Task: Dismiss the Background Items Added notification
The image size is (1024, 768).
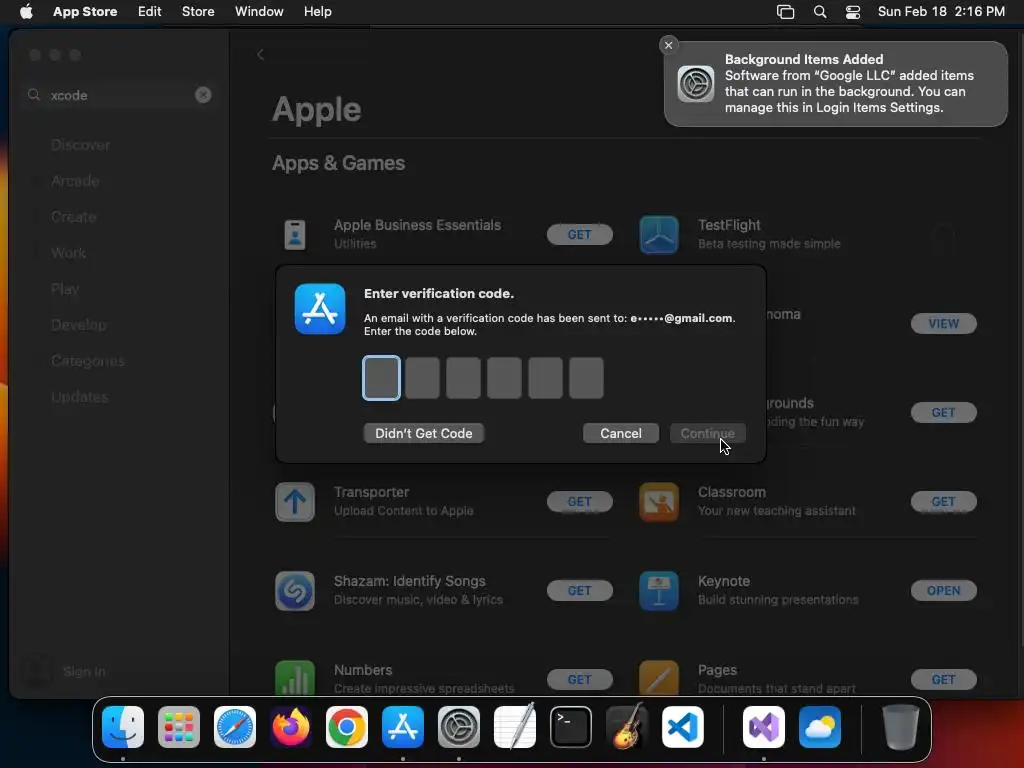Action: (x=668, y=45)
